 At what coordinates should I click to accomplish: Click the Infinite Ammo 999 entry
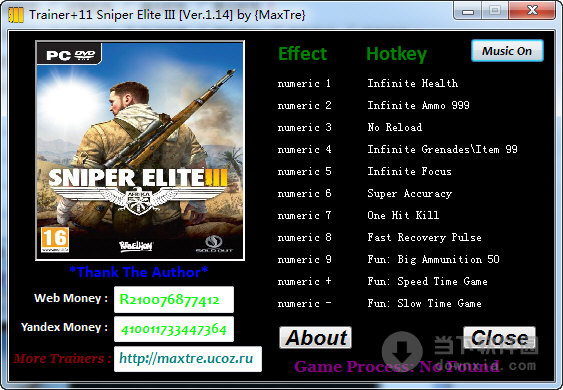[418, 105]
